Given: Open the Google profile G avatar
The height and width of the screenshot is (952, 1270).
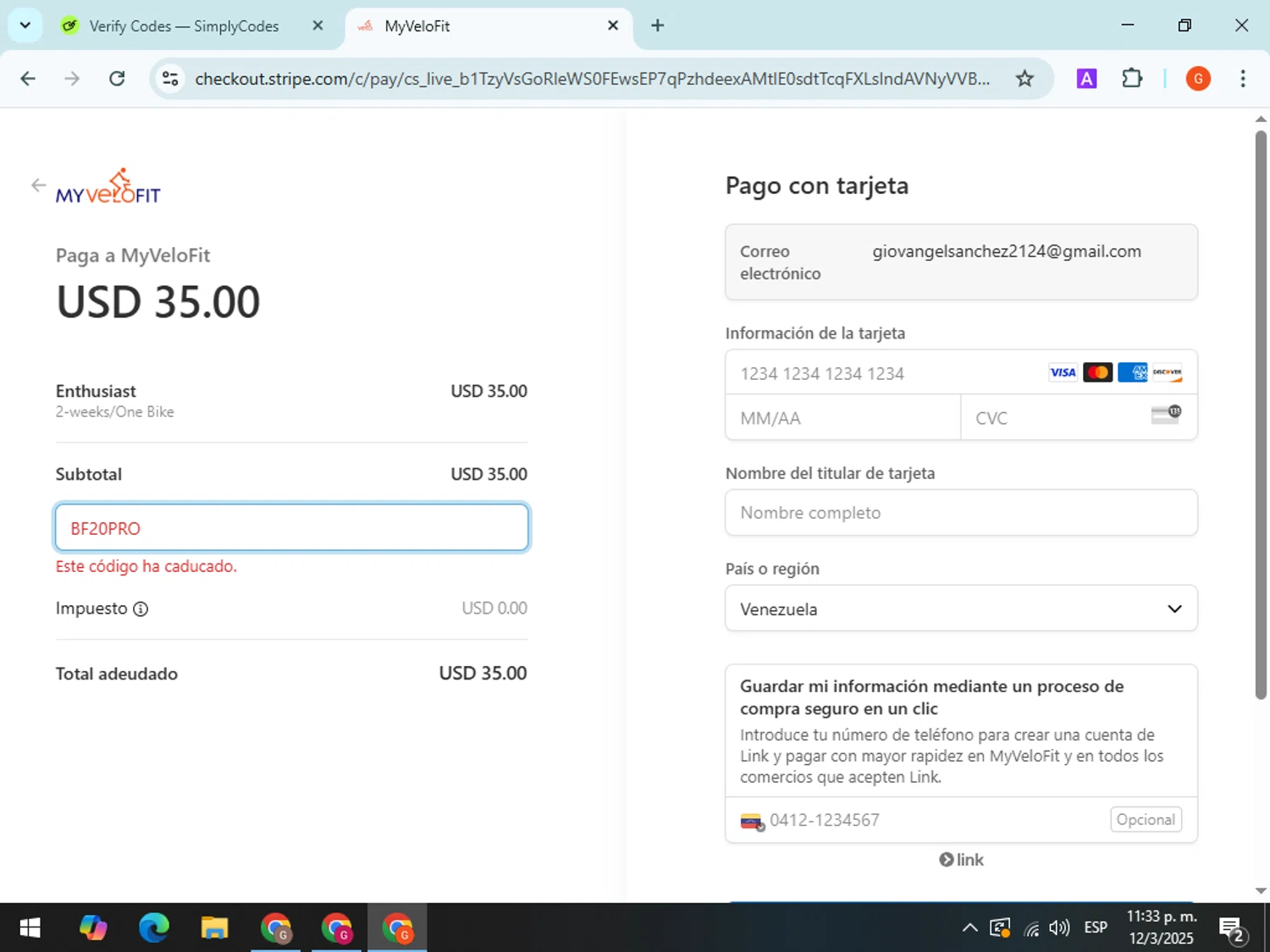Looking at the screenshot, I should [1197, 79].
